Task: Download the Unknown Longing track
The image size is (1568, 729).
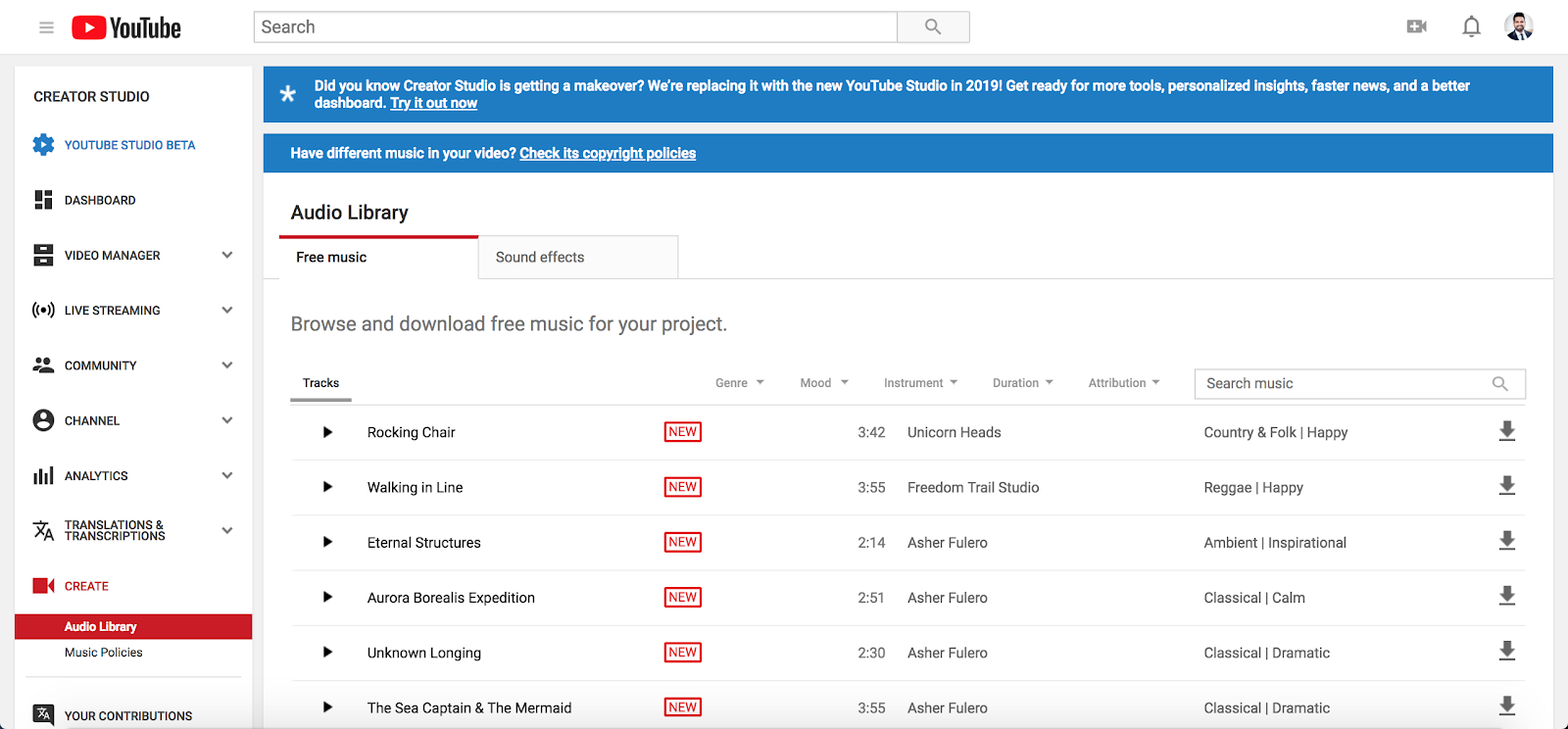Action: click(x=1507, y=651)
